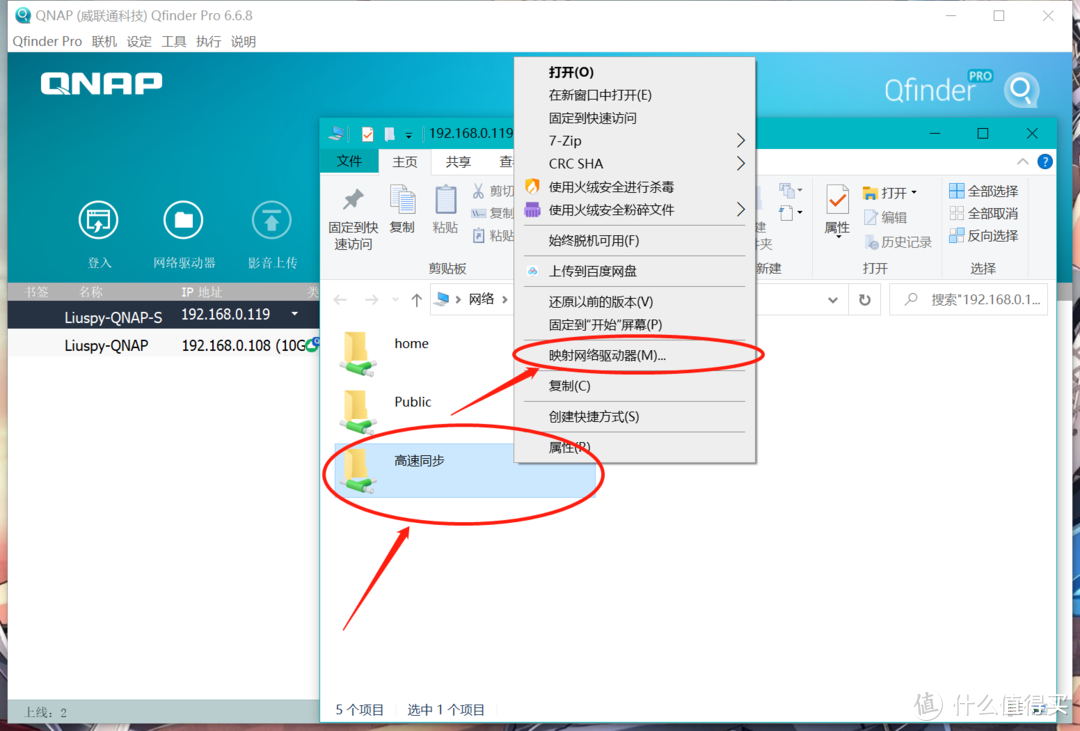
Task: Expand the dropdown arrow next to 192.168.0.119
Action: point(294,313)
